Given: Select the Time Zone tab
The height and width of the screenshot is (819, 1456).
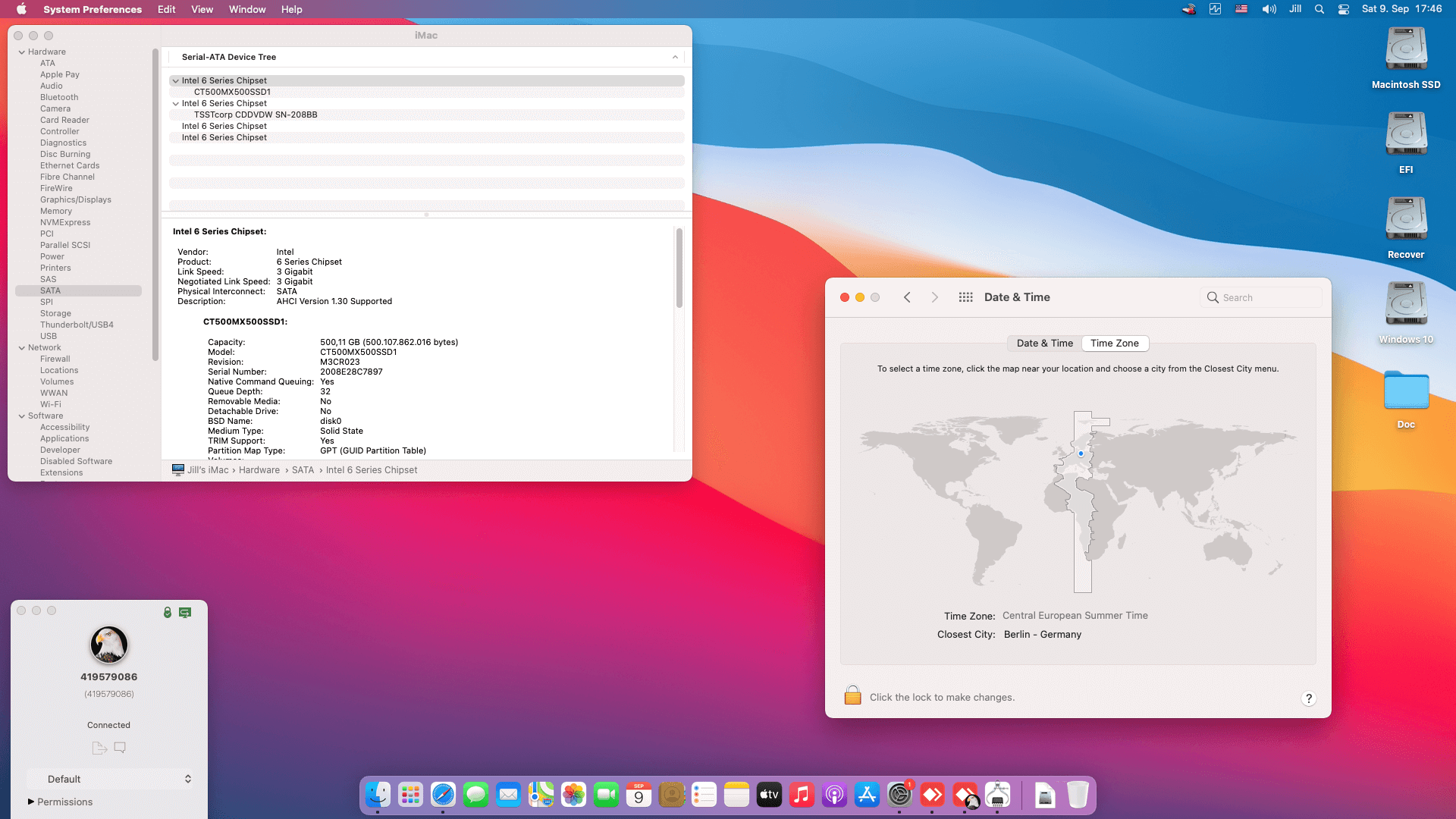Looking at the screenshot, I should pyautogui.click(x=1115, y=343).
